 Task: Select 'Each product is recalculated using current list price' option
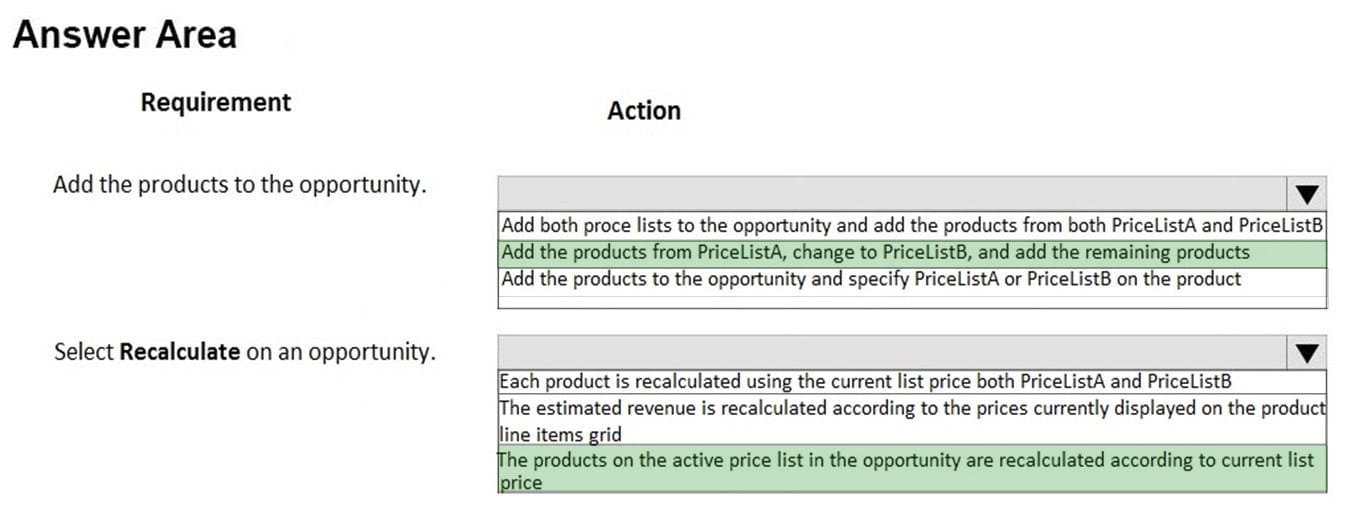864,381
